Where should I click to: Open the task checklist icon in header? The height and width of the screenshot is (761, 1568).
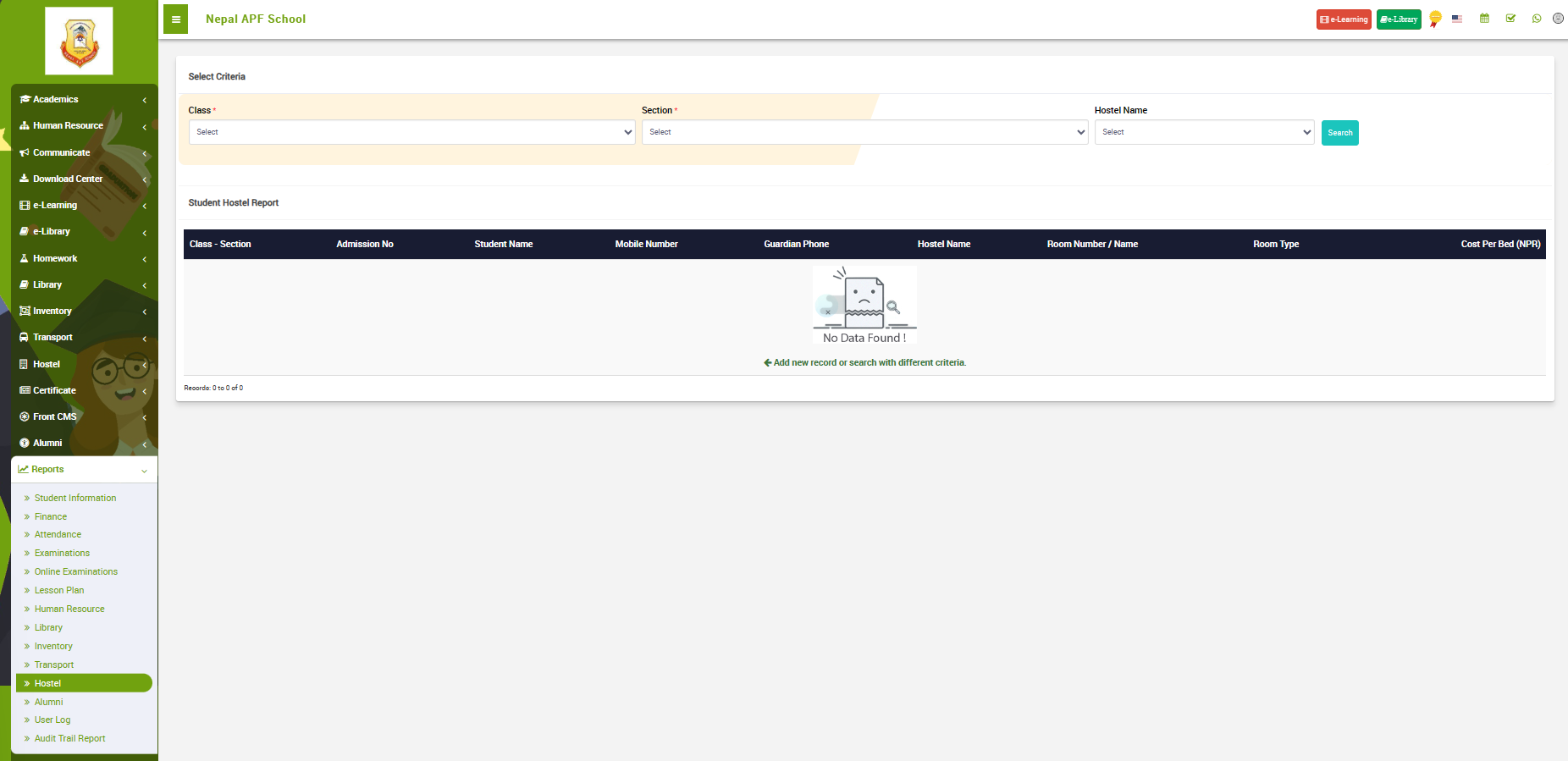1510,19
